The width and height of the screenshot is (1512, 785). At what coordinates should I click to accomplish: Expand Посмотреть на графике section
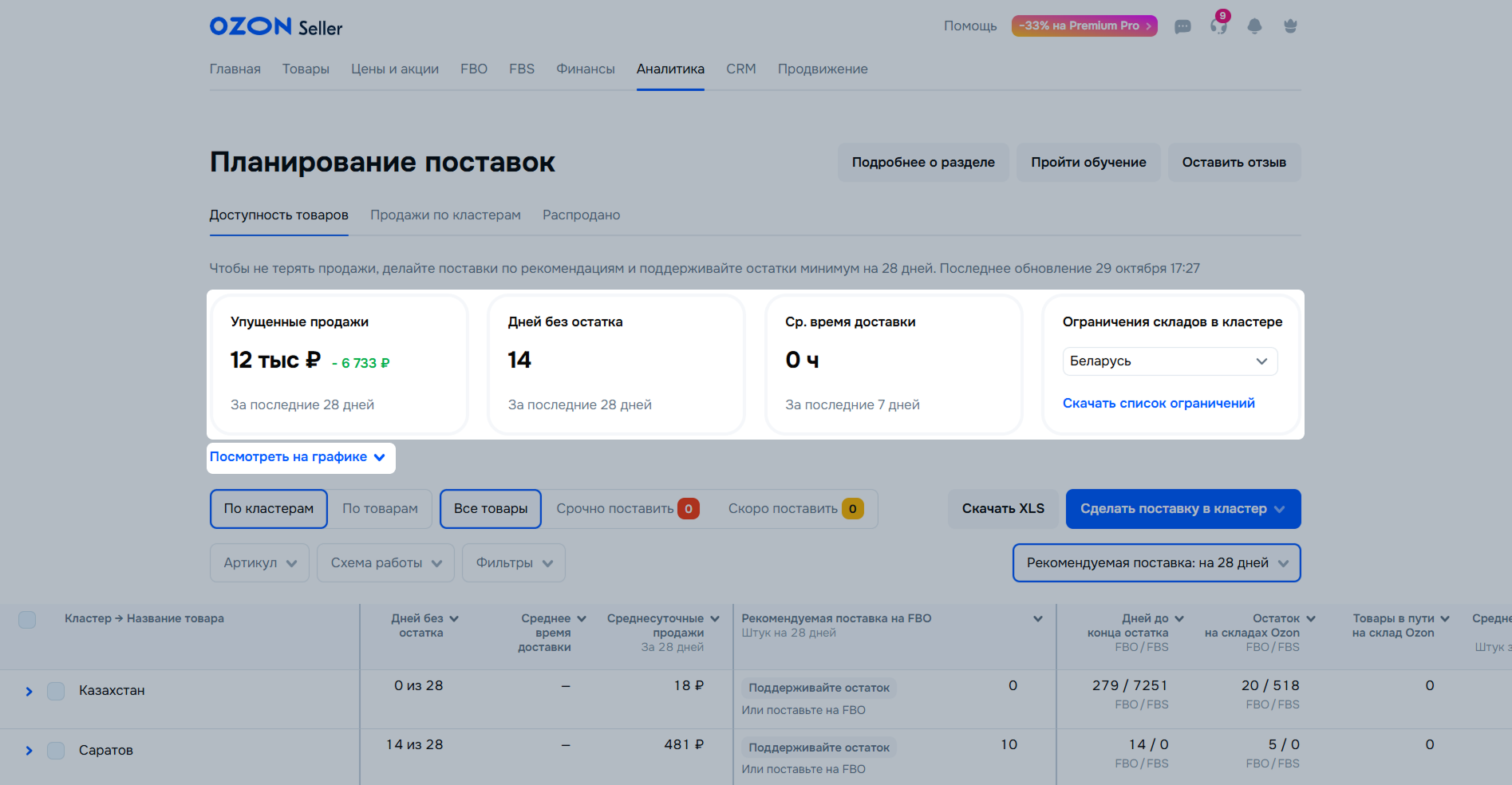click(x=297, y=457)
